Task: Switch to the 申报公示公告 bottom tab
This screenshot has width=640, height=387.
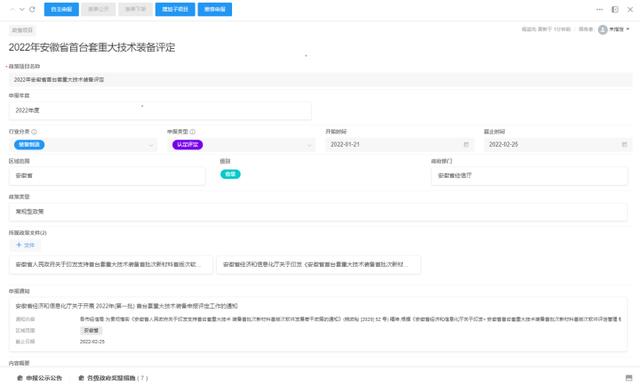Action: pos(40,378)
